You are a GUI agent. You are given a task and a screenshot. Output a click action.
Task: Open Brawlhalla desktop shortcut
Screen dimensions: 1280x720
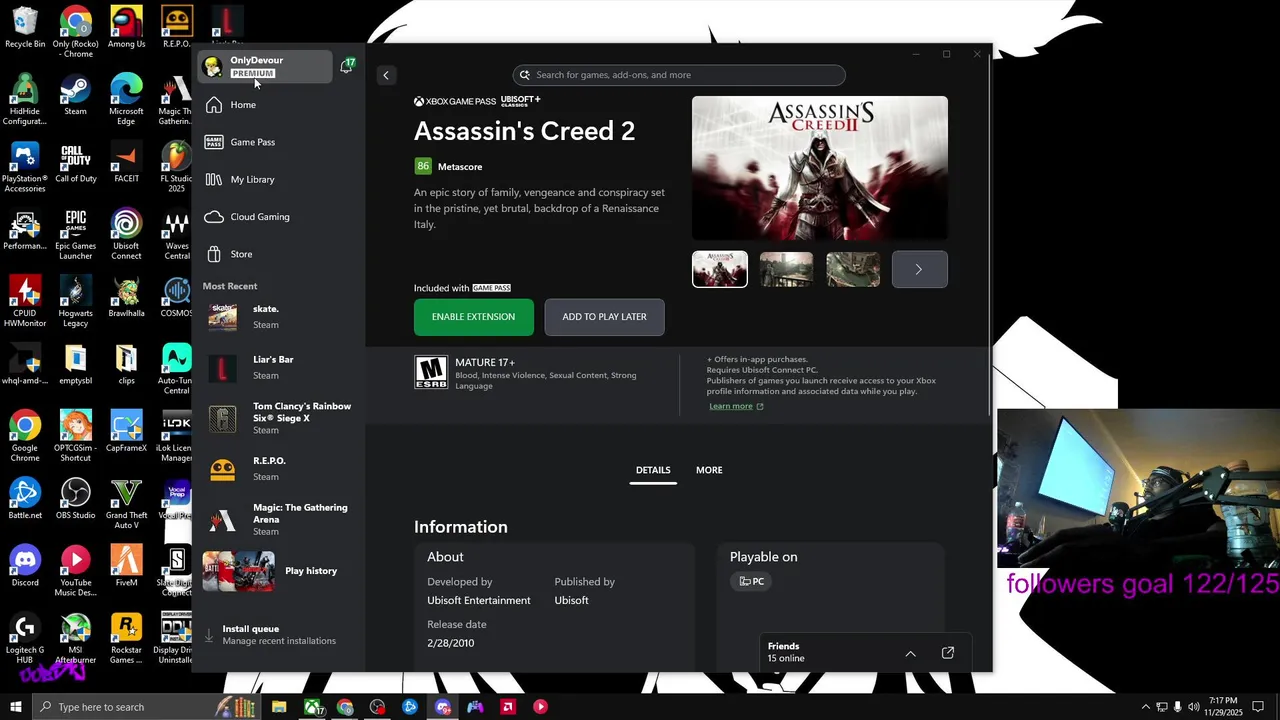click(x=126, y=297)
